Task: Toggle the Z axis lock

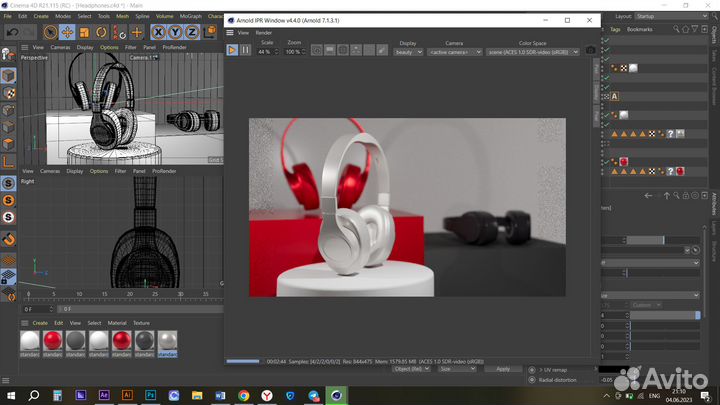Action: click(194, 32)
